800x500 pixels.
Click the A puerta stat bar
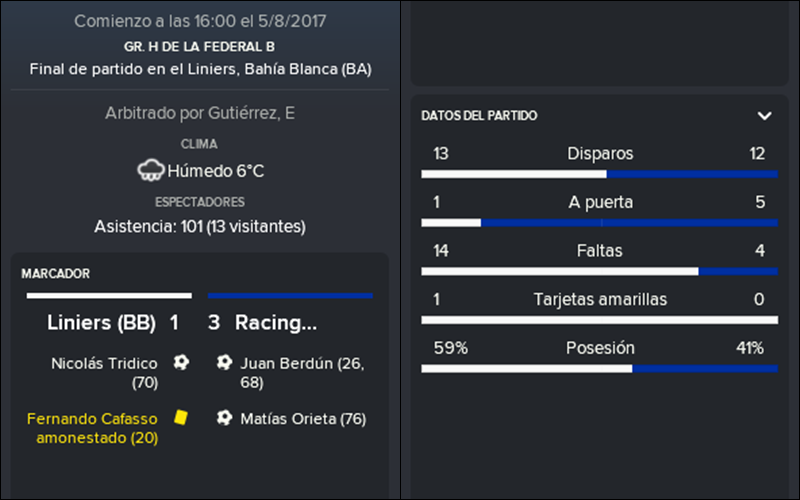pos(599,223)
